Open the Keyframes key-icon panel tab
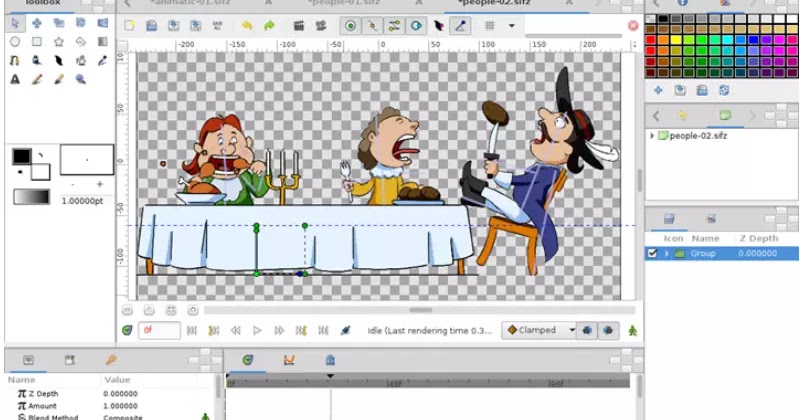The image size is (800, 420). click(x=111, y=360)
